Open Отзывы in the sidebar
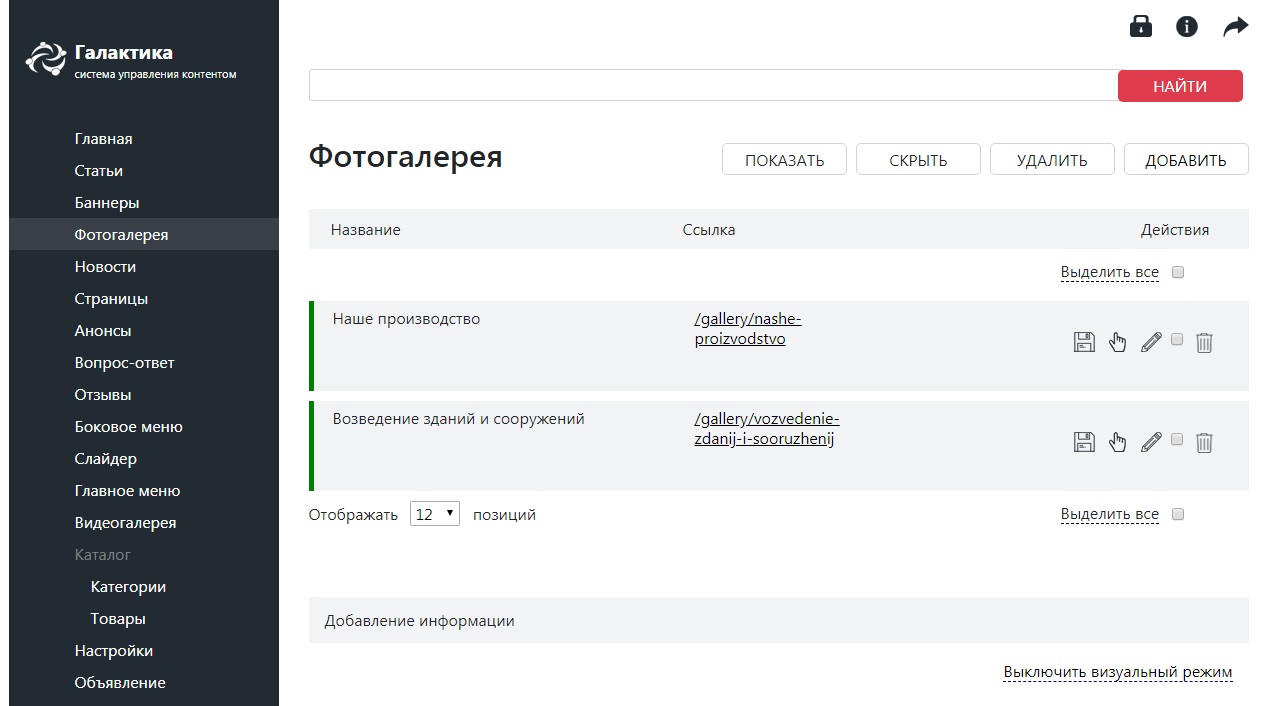 coord(103,395)
